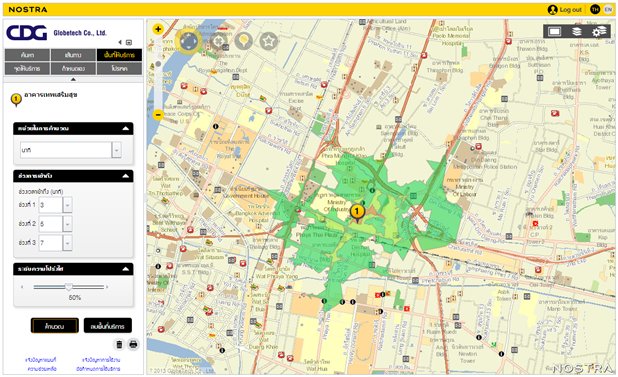Zoom in with the yellow plus button

point(158,29)
